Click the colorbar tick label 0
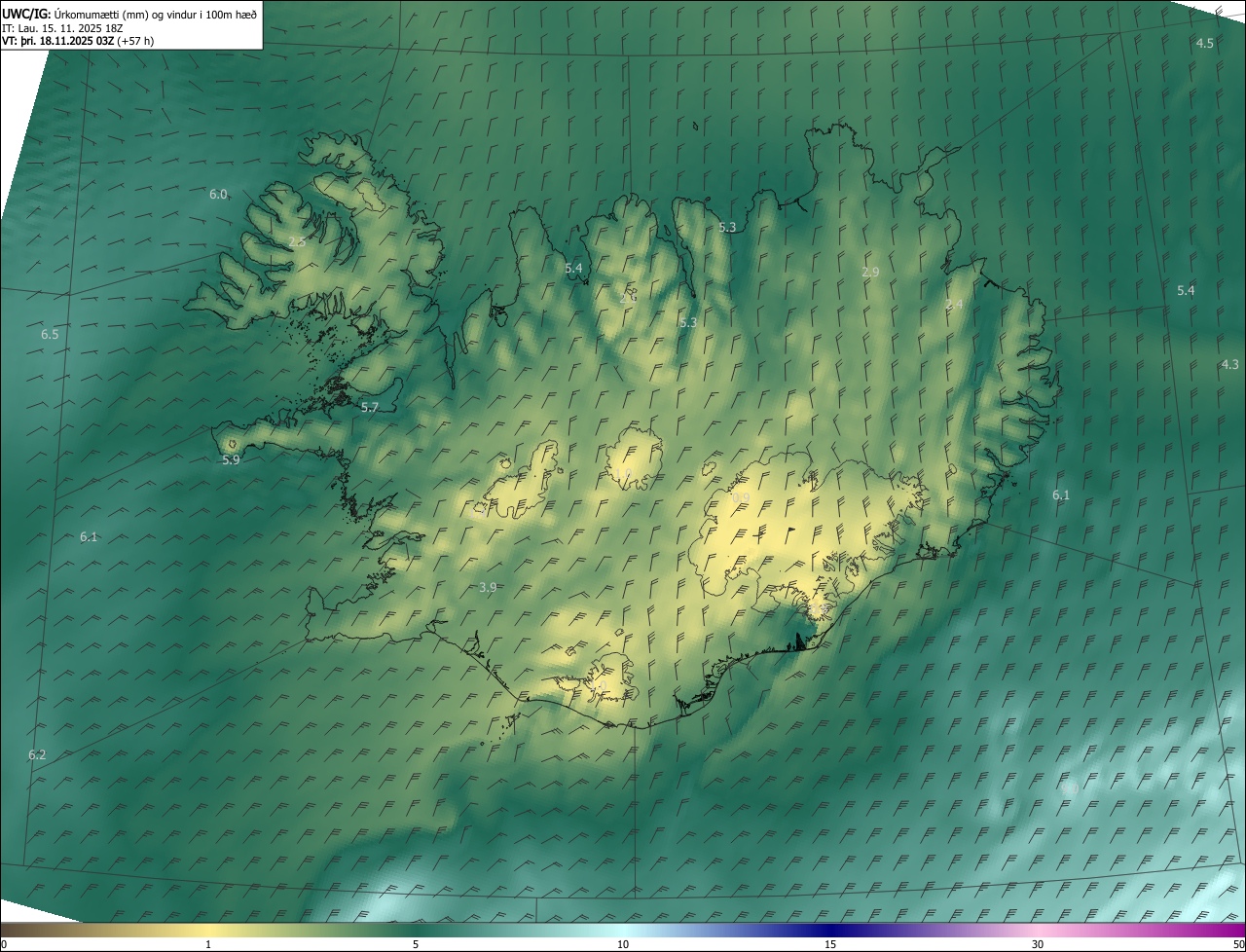Screen dimensions: 1246x952 point(3,945)
